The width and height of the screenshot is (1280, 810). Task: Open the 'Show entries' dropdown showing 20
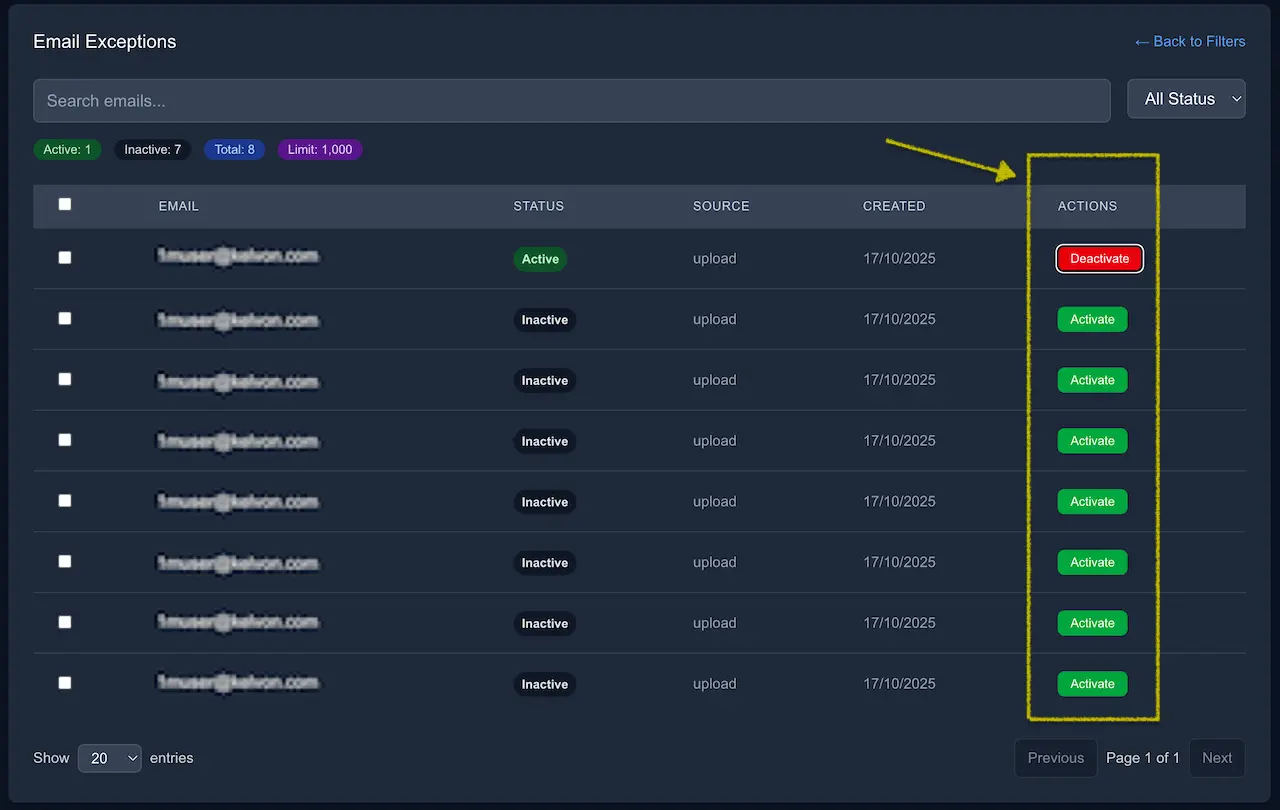pos(109,758)
